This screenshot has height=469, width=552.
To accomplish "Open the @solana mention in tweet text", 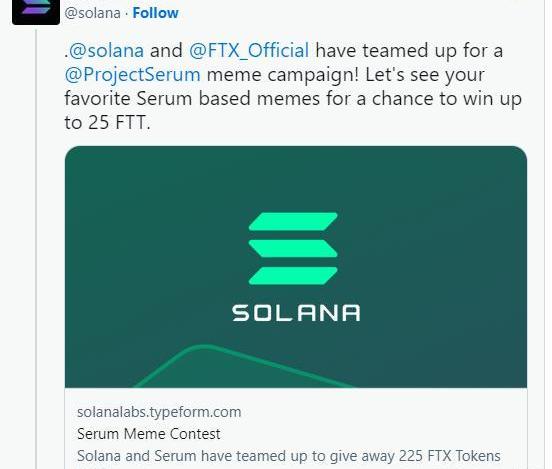I will pyautogui.click(x=106, y=50).
